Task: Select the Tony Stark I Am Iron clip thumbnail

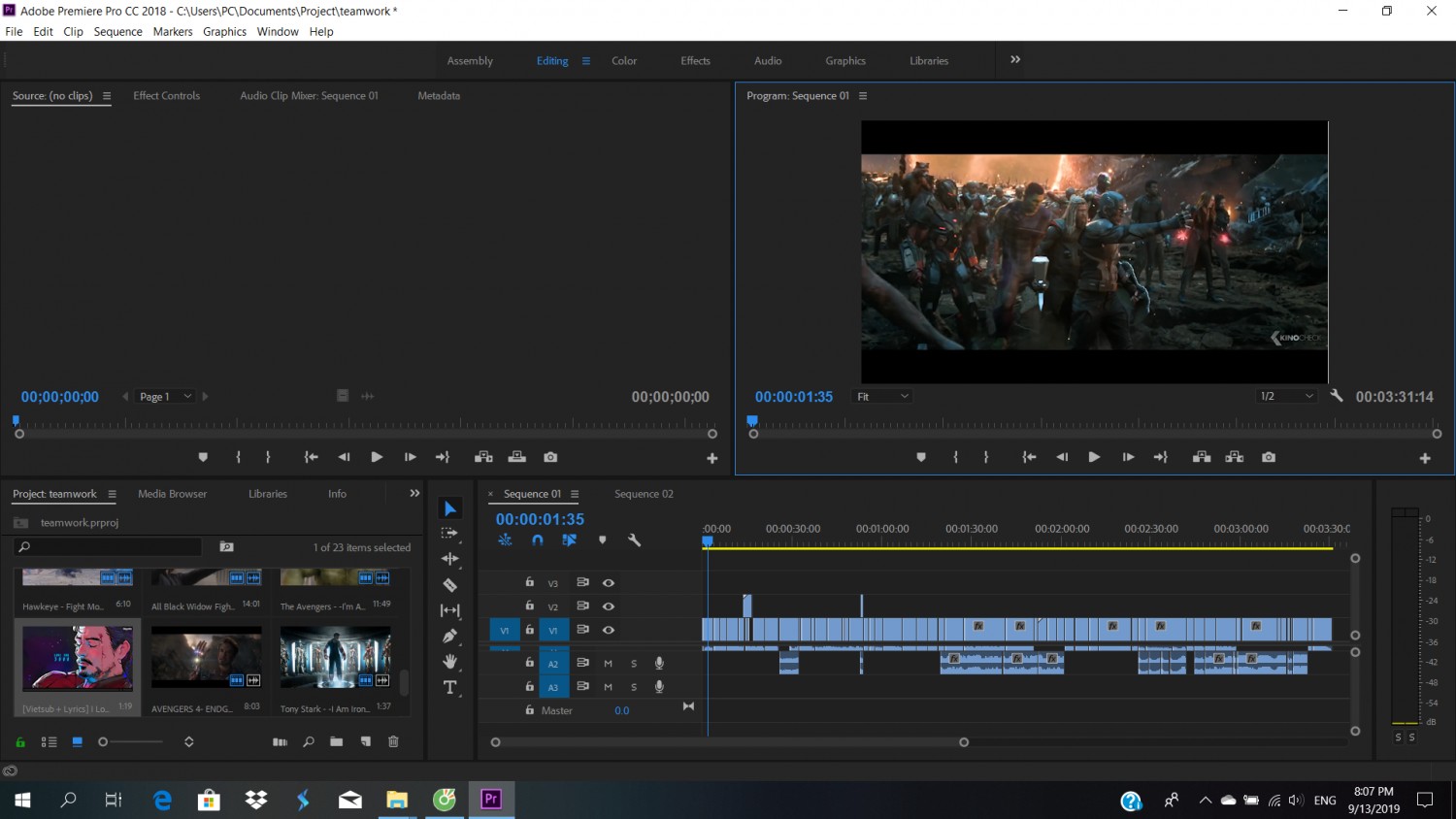Action: pos(335,657)
